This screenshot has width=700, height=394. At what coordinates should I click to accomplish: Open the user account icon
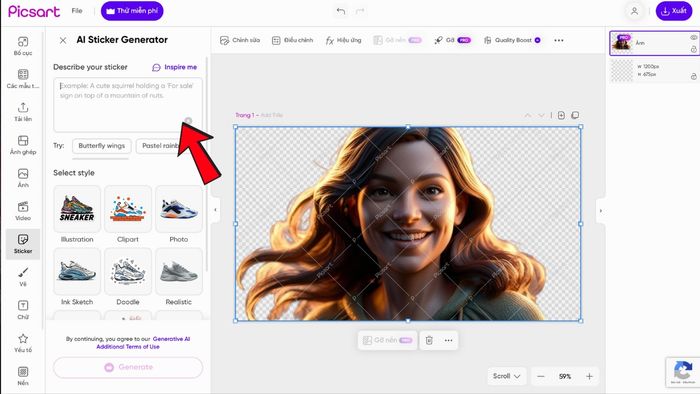(x=634, y=11)
